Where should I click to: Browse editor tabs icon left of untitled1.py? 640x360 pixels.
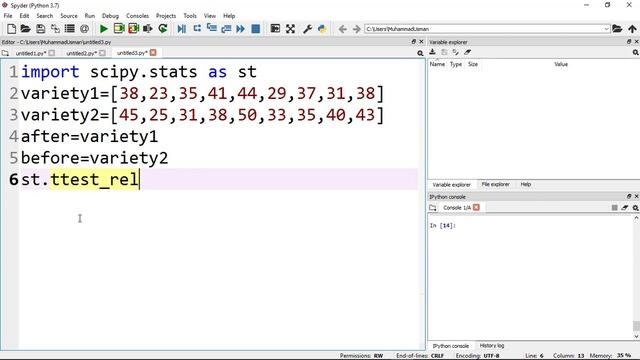coord(5,53)
